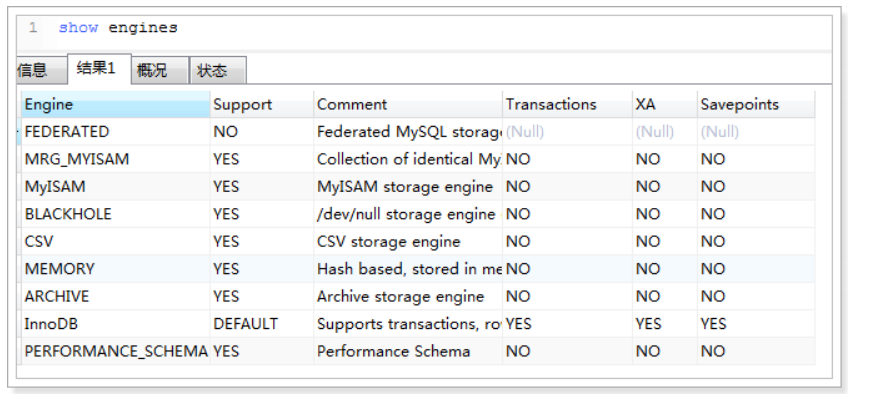Click the NO Transactions cell for CSV
Viewport: 874px width, 400px height.
[567, 241]
